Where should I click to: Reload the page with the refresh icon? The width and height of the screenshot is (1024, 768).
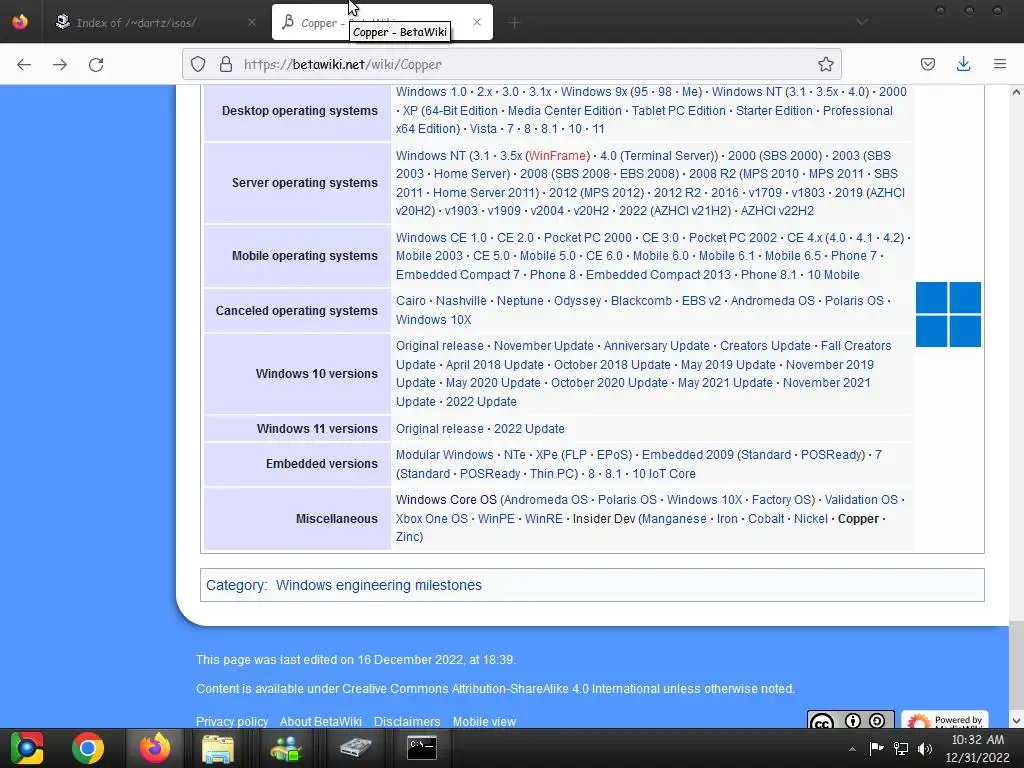(x=96, y=64)
